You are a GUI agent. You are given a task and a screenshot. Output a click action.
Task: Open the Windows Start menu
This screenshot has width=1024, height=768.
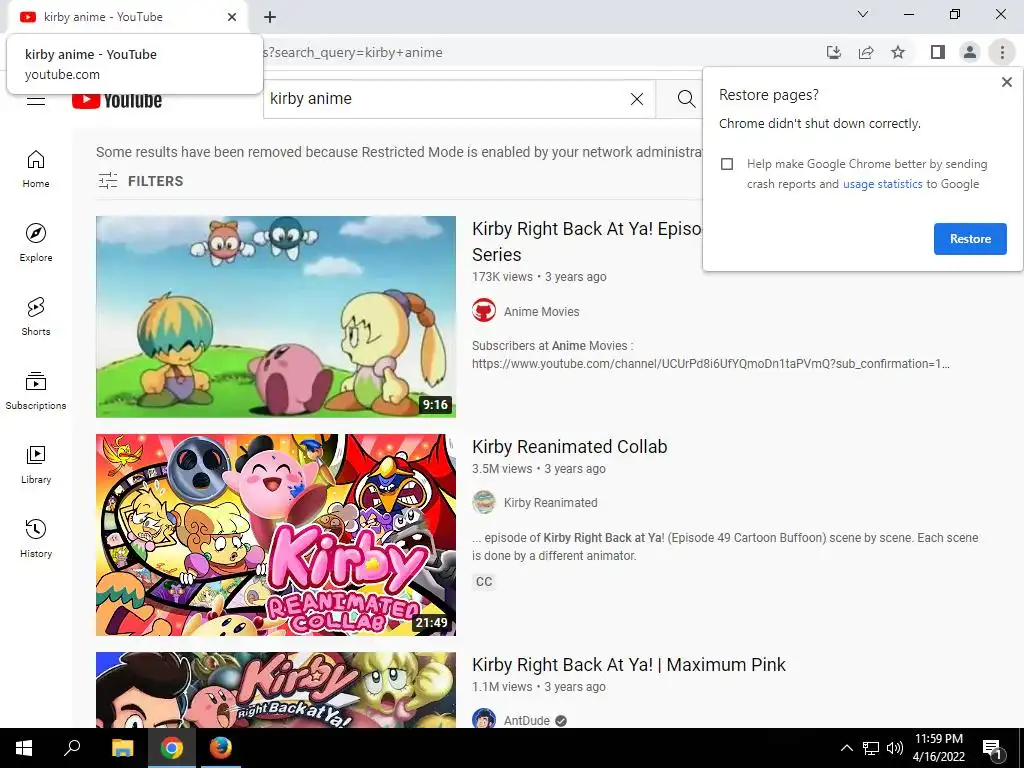coord(24,748)
